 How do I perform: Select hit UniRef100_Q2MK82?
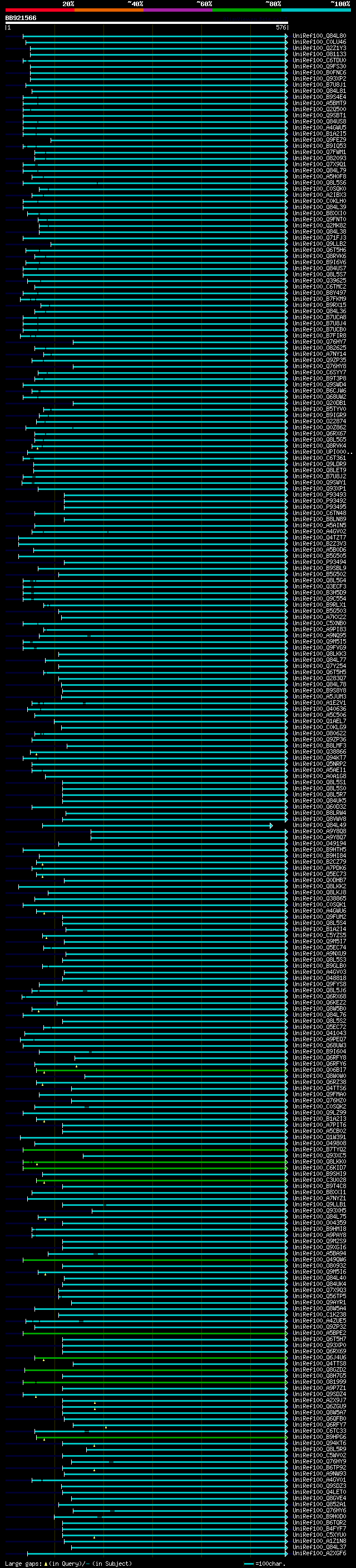click(x=319, y=225)
